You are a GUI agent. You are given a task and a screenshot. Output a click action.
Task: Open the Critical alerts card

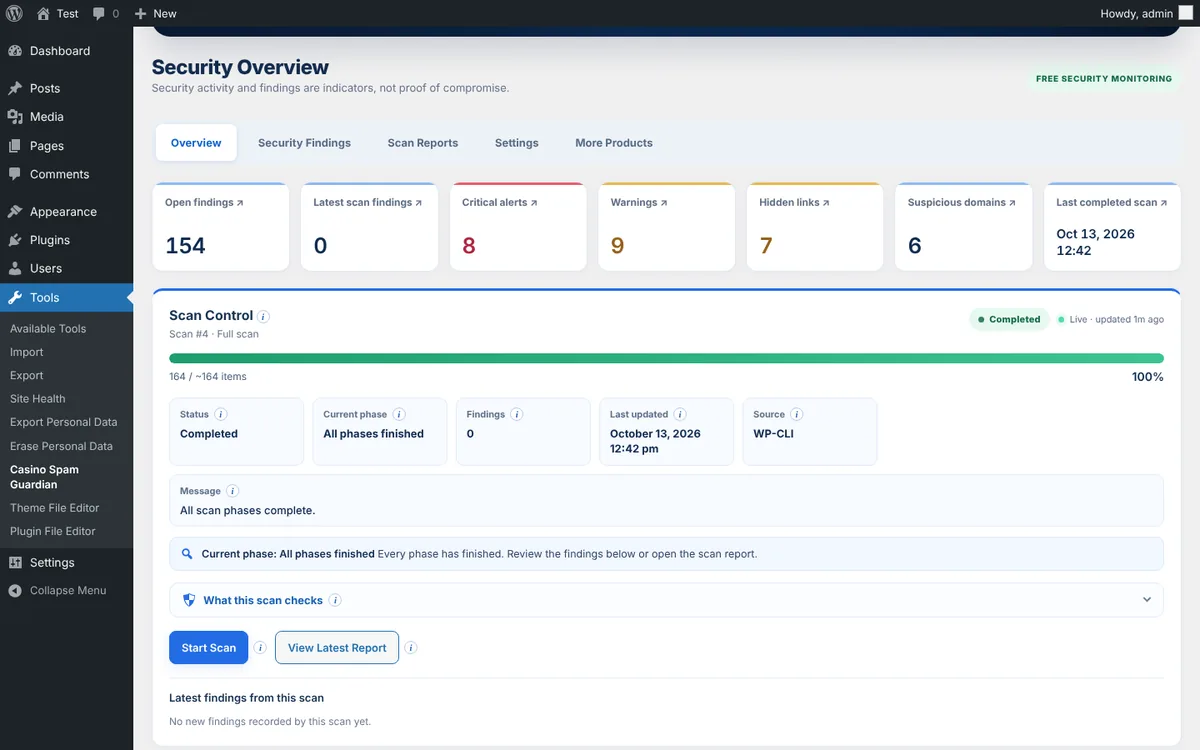pyautogui.click(x=518, y=227)
